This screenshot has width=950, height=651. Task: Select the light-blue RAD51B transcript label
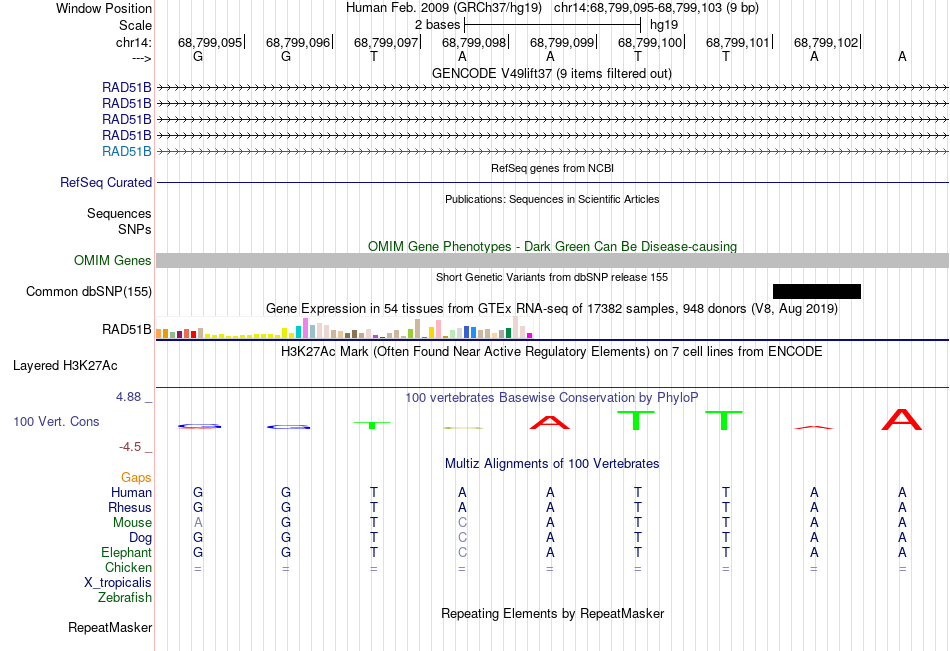click(127, 152)
